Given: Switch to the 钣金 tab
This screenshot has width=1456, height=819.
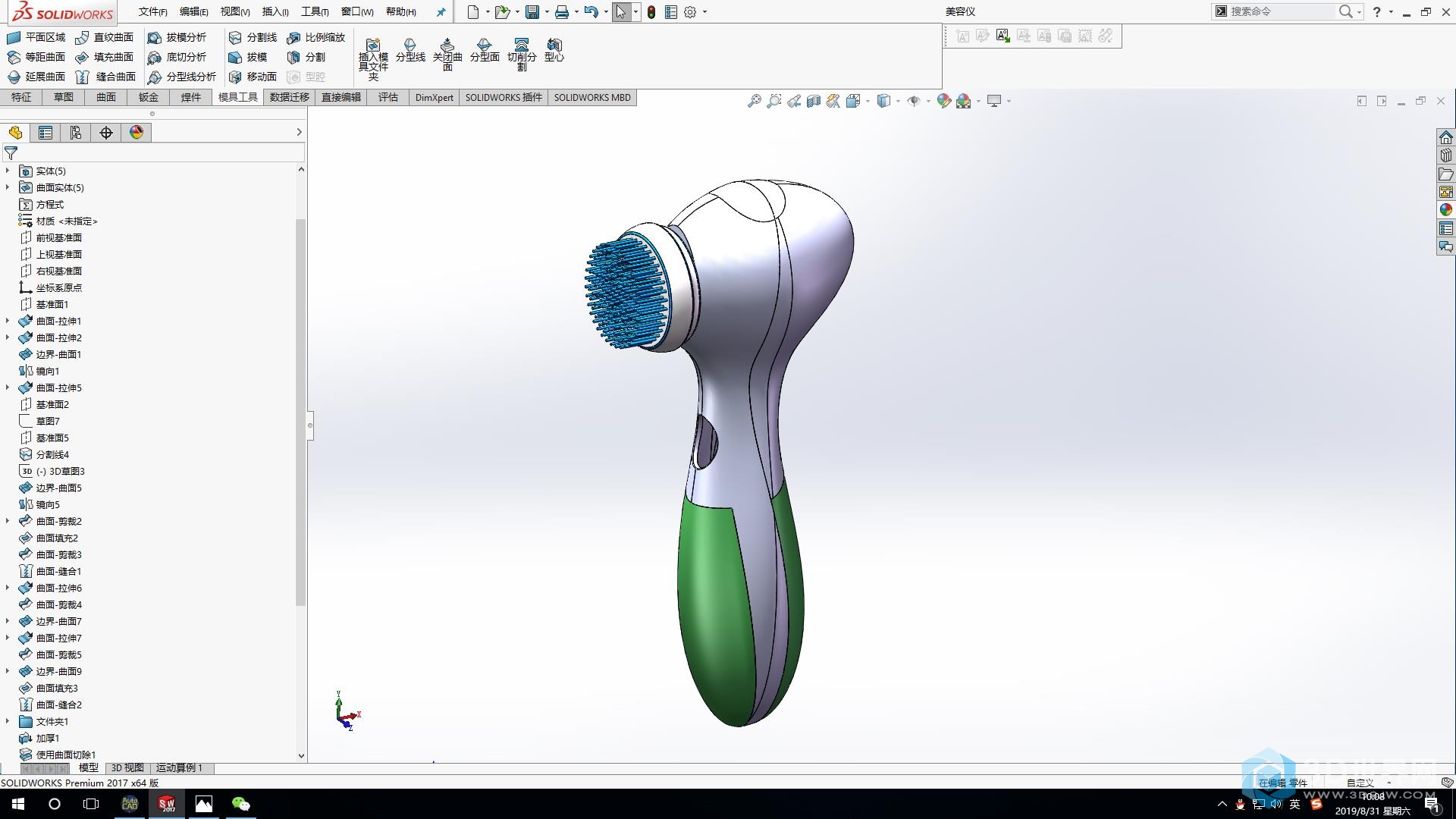Looking at the screenshot, I should pyautogui.click(x=149, y=97).
